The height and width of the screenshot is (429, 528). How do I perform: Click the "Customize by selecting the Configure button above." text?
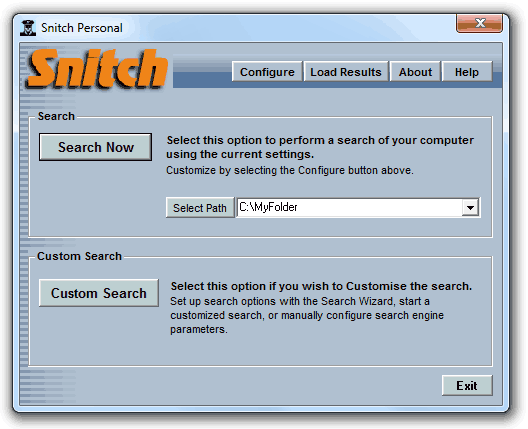[x=290, y=170]
